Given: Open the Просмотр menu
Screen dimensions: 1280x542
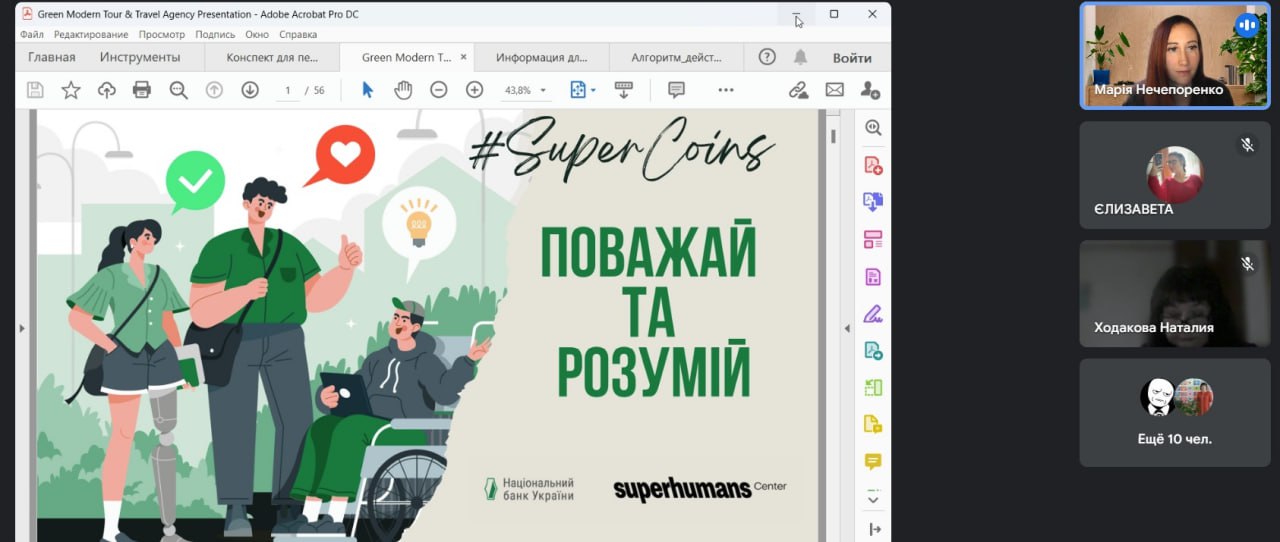Looking at the screenshot, I should point(162,34).
